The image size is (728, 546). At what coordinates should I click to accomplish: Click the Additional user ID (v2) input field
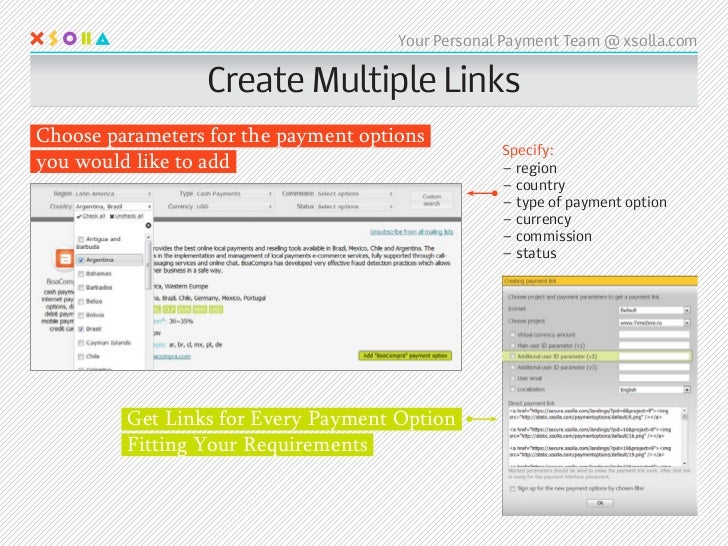(x=655, y=357)
